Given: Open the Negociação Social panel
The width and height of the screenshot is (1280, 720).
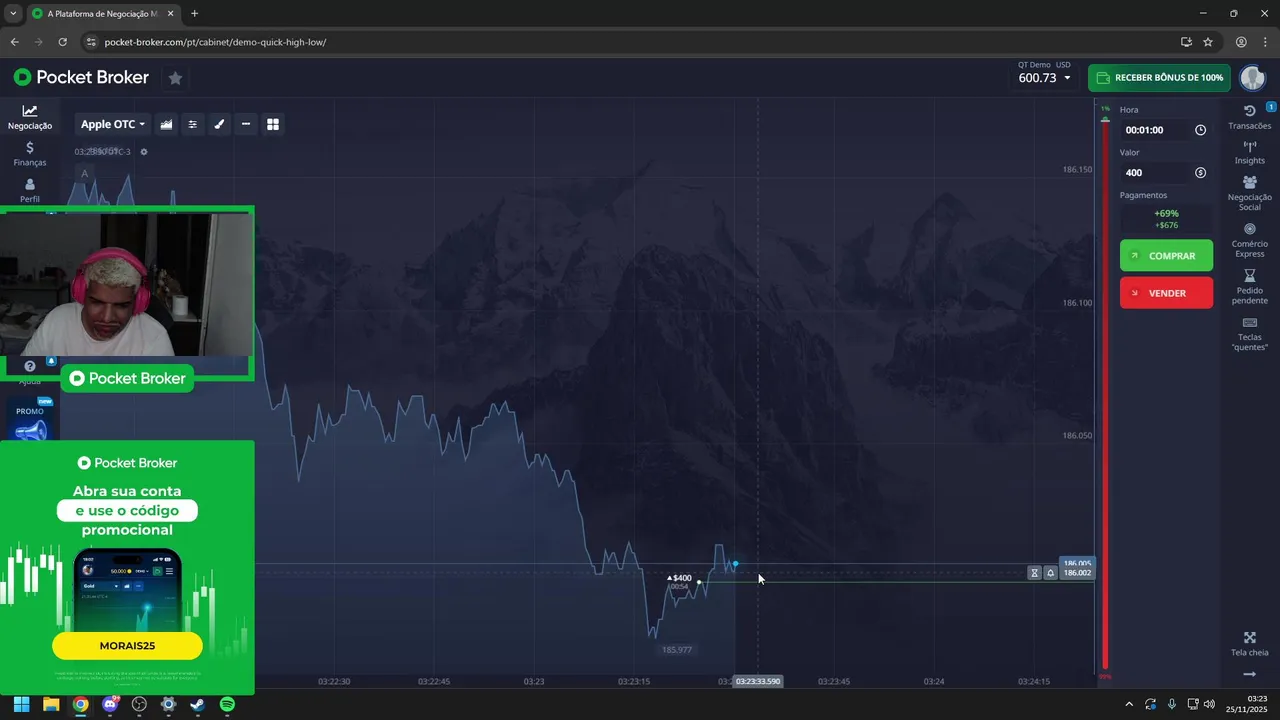Looking at the screenshot, I should pyautogui.click(x=1249, y=193).
